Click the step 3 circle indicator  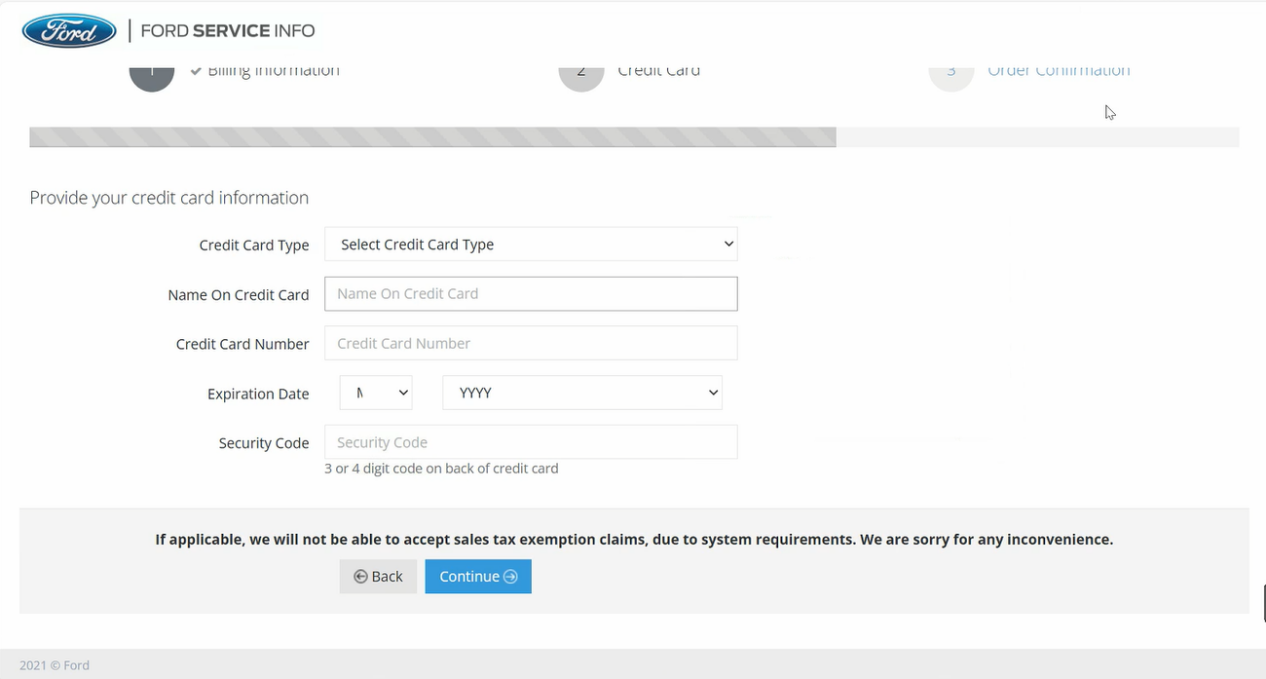point(951,75)
